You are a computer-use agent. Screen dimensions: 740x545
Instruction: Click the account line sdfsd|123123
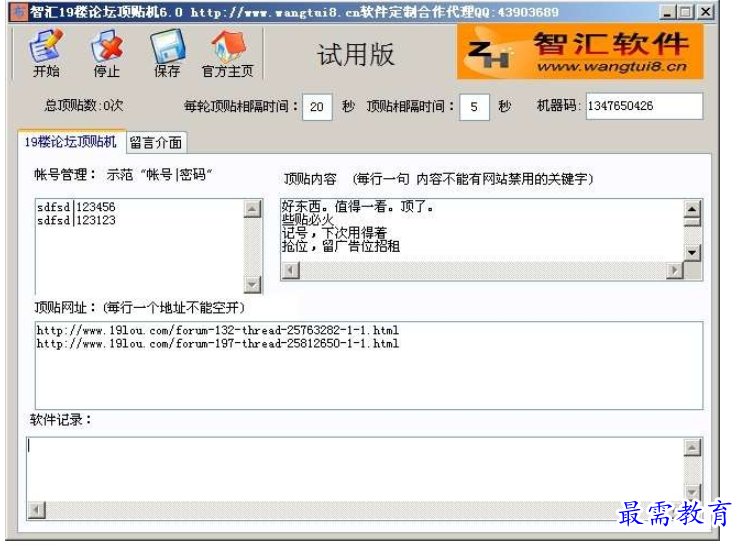pos(76,220)
